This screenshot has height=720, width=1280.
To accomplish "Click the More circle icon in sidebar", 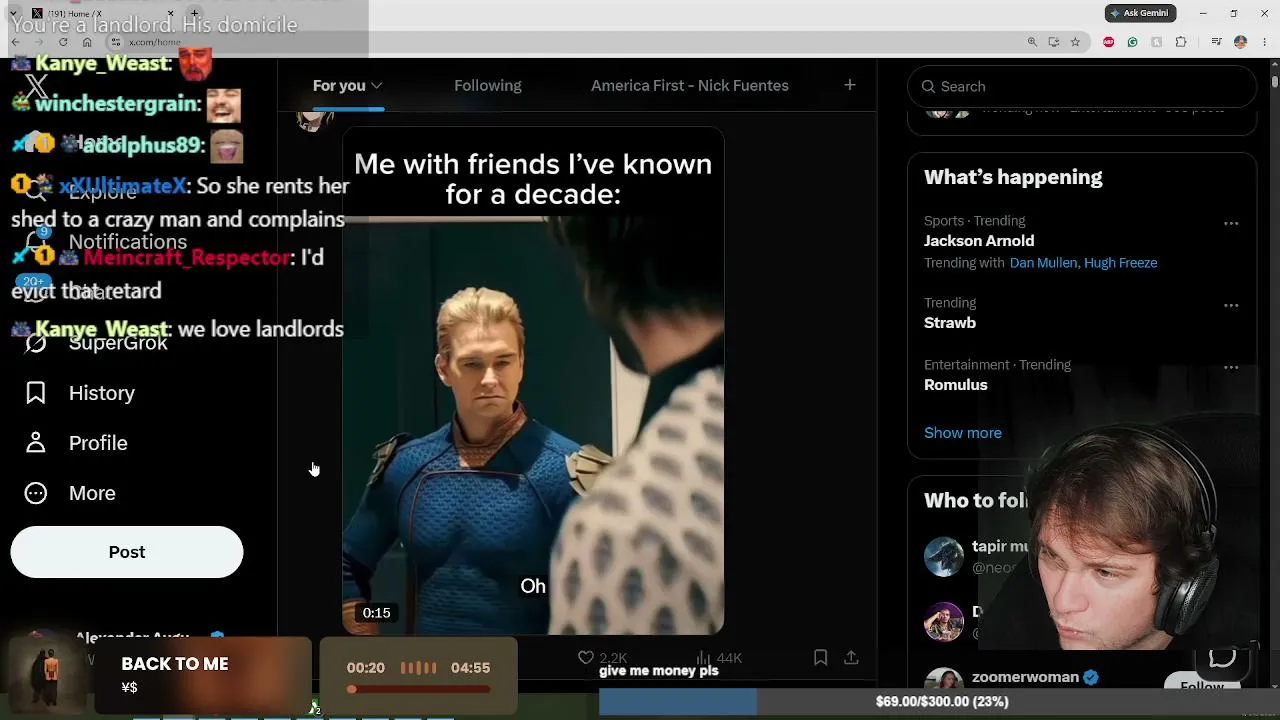I will click(36, 493).
